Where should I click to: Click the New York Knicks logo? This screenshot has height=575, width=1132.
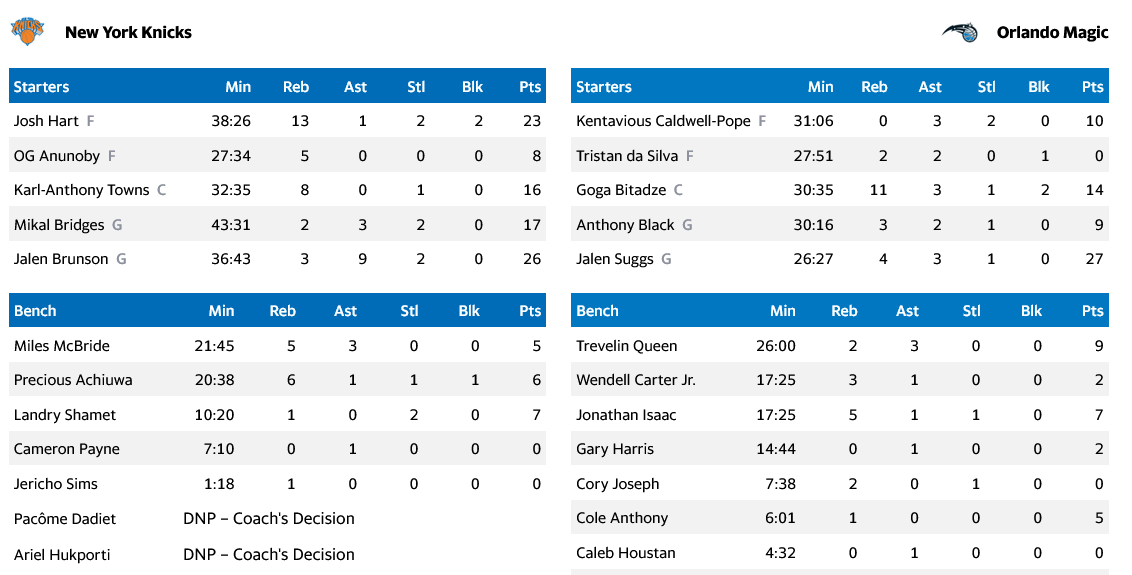[28, 31]
